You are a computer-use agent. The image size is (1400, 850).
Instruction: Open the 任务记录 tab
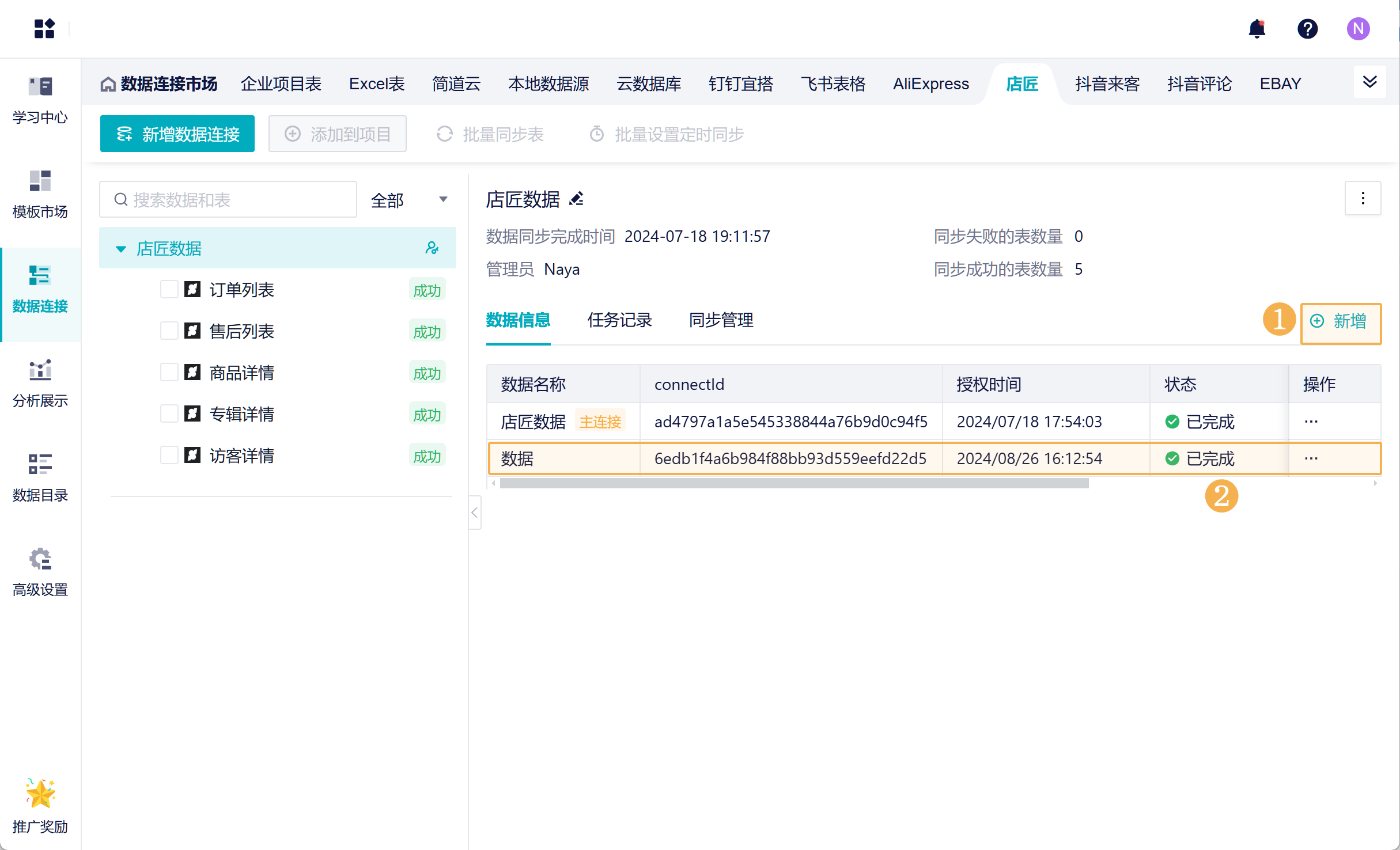[619, 320]
